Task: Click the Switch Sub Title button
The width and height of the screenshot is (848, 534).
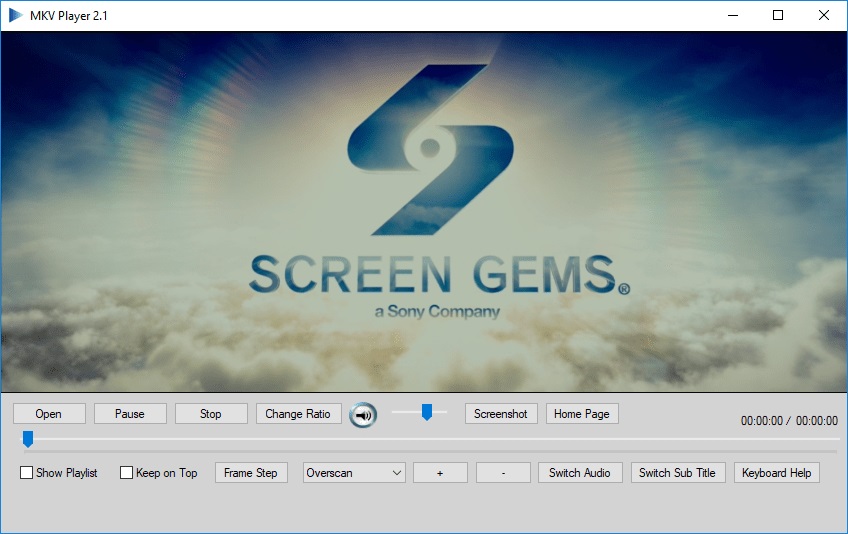Action: [677, 472]
